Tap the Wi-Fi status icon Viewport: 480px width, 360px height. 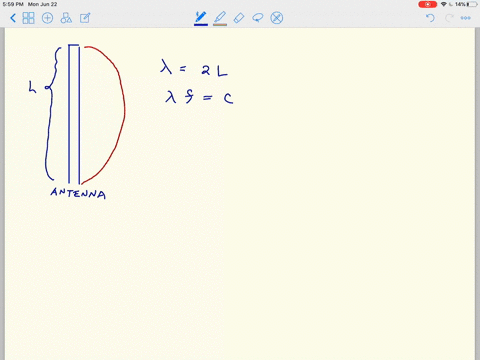click(444, 4)
